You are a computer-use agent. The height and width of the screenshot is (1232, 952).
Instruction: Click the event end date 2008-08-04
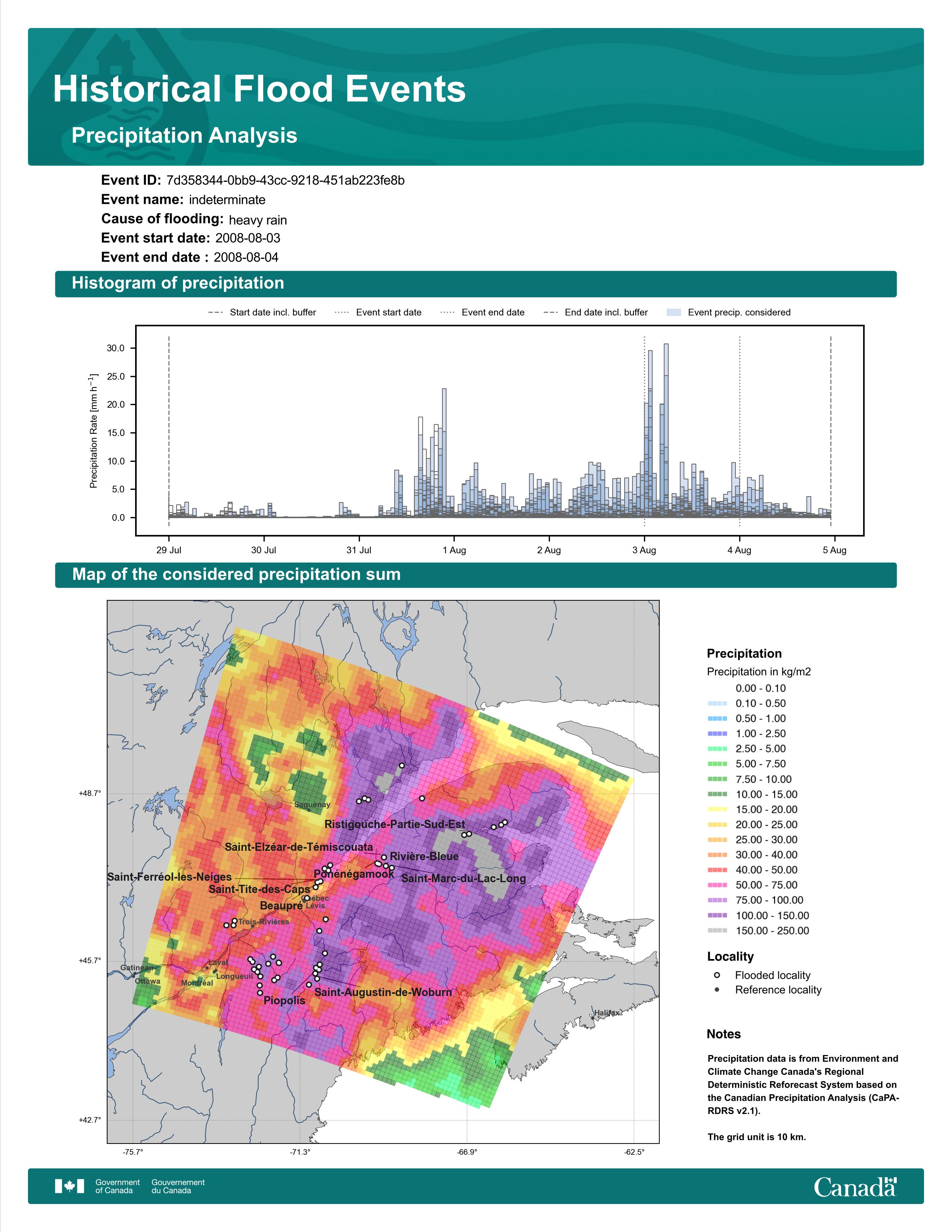pos(246,257)
